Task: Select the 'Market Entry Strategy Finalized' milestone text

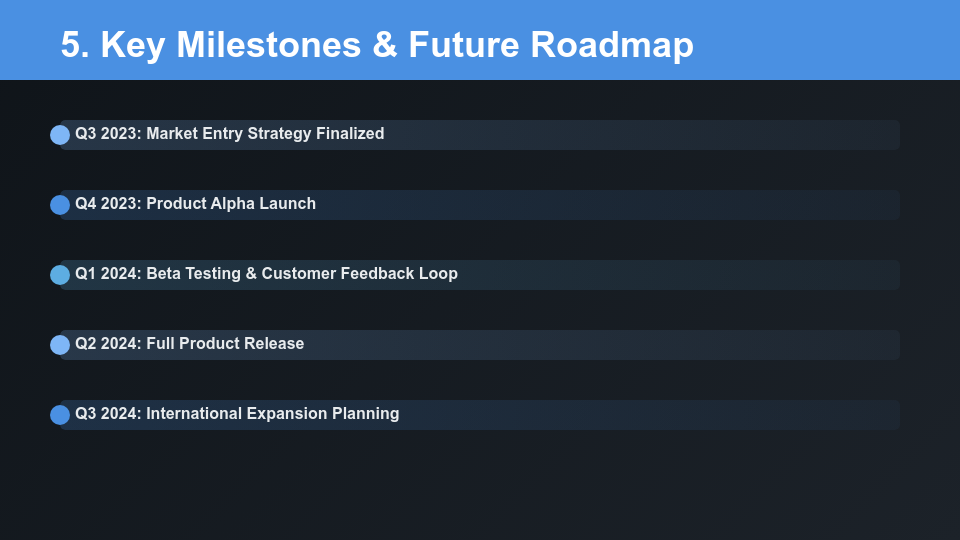Action: (x=265, y=134)
